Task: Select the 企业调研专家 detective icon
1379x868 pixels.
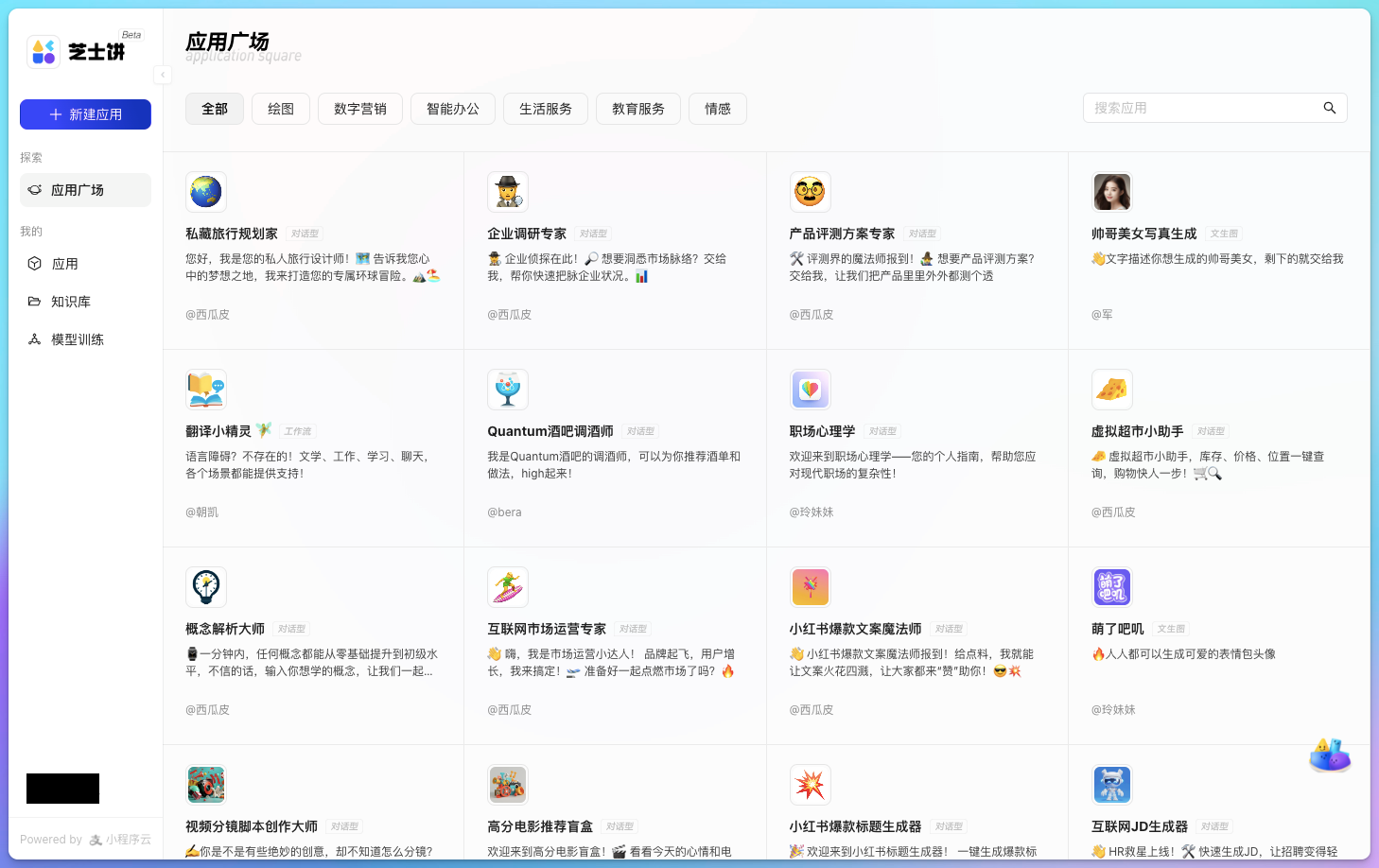Action: [508, 191]
